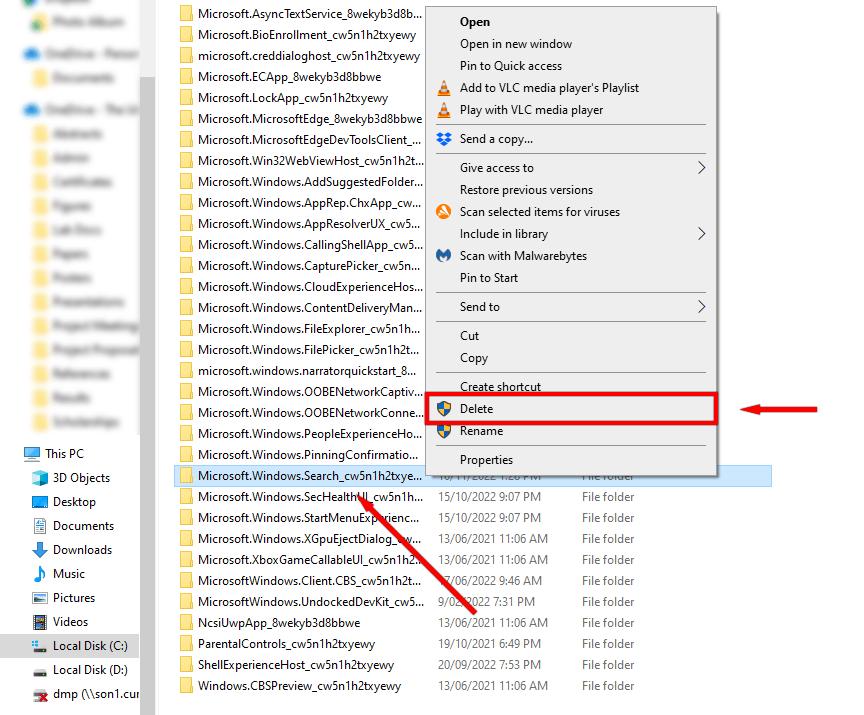This screenshot has height=715, width=864.
Task: Select Delete in the context menu
Action: point(571,409)
